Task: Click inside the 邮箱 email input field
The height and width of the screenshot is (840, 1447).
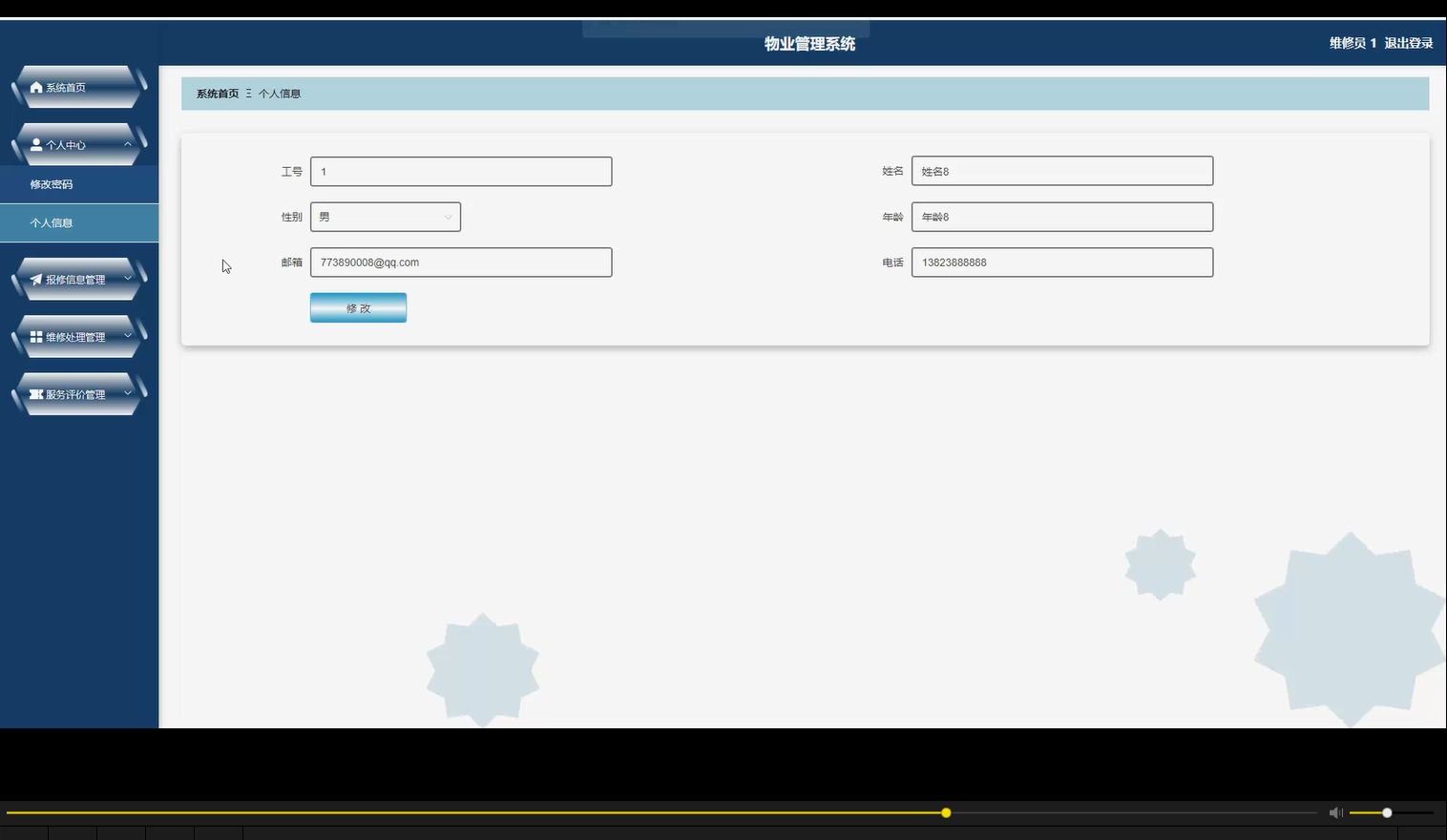Action: [461, 262]
